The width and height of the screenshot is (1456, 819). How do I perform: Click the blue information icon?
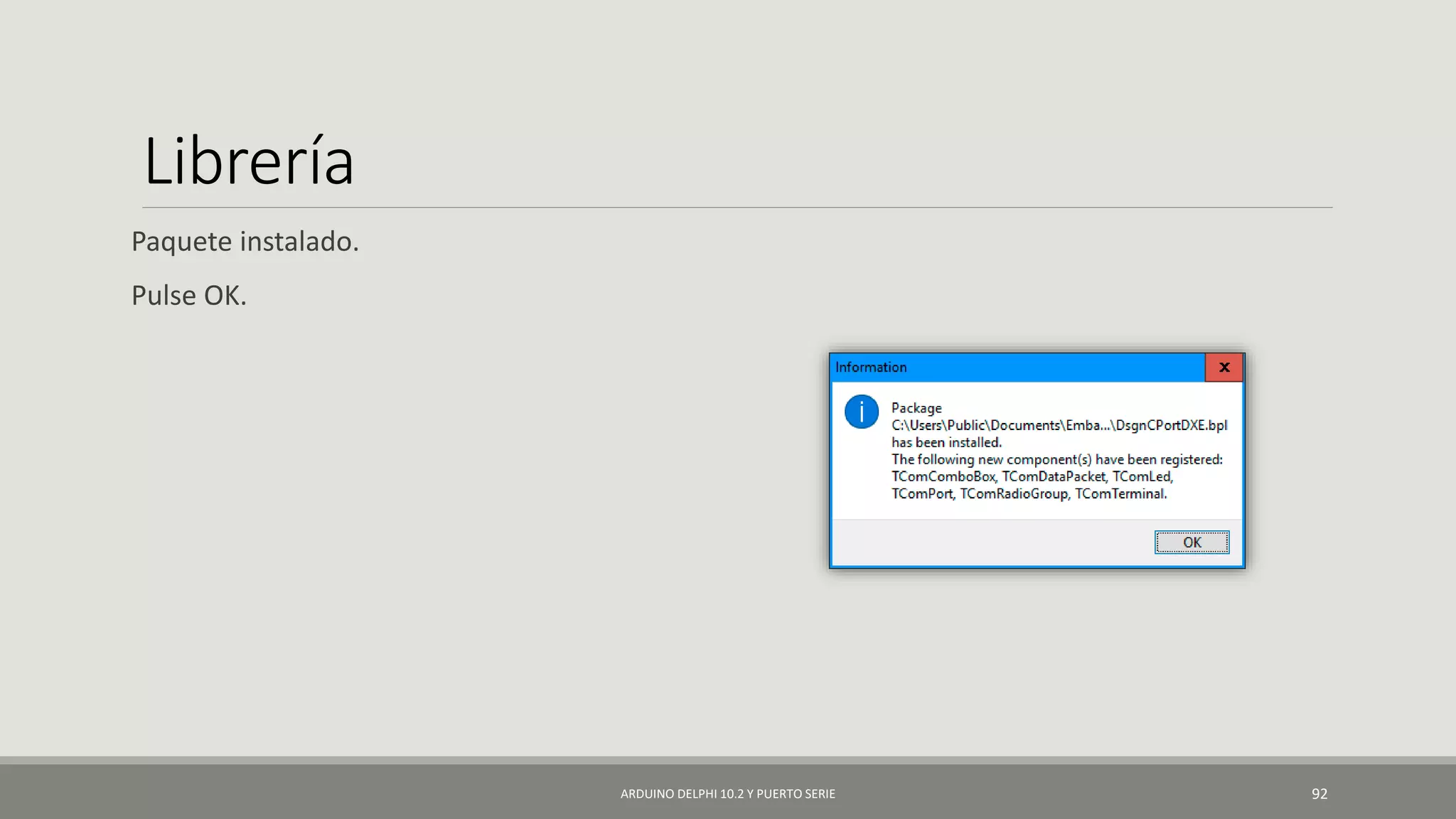coord(861,412)
